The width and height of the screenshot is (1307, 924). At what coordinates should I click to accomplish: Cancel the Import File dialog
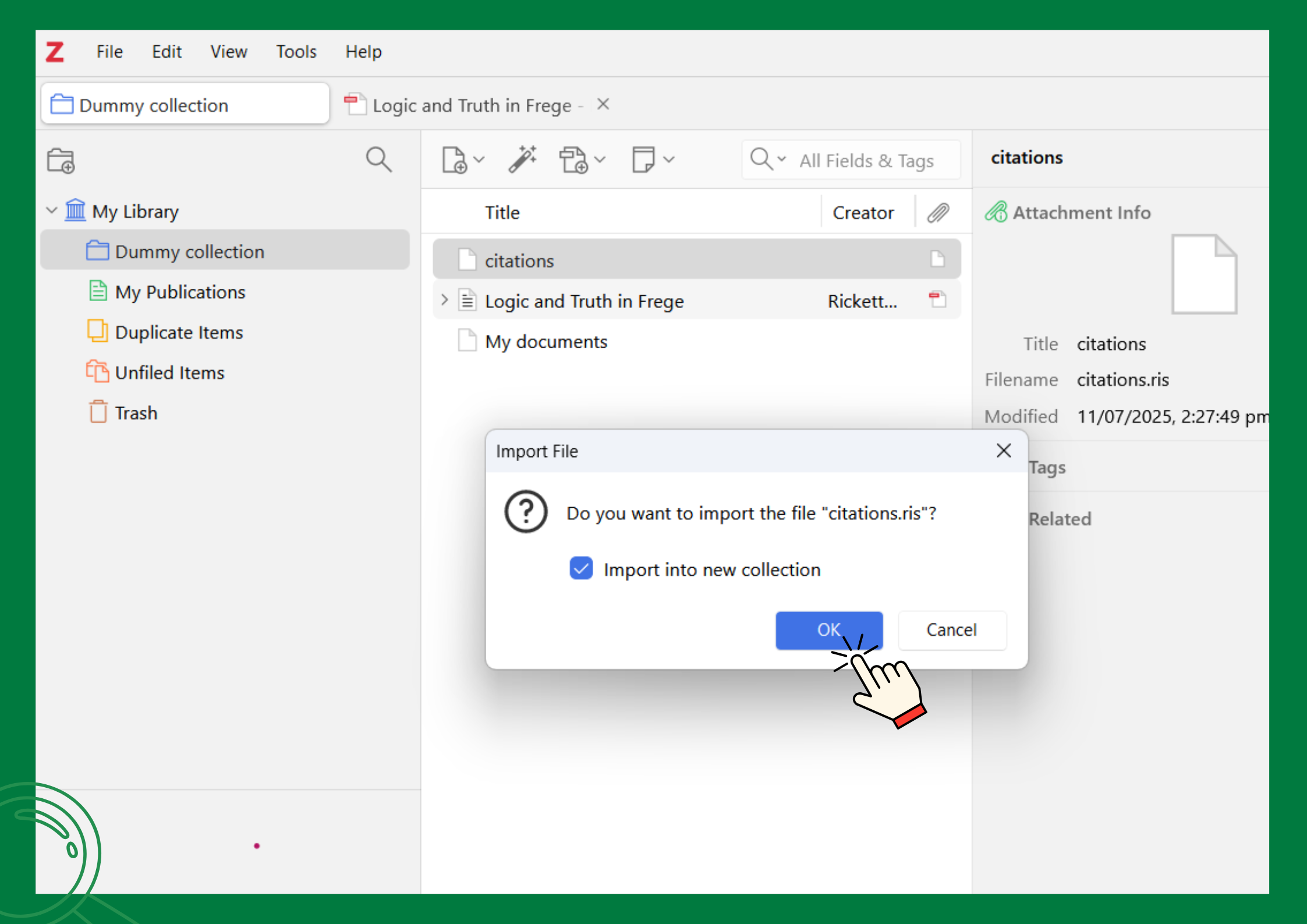tap(952, 630)
